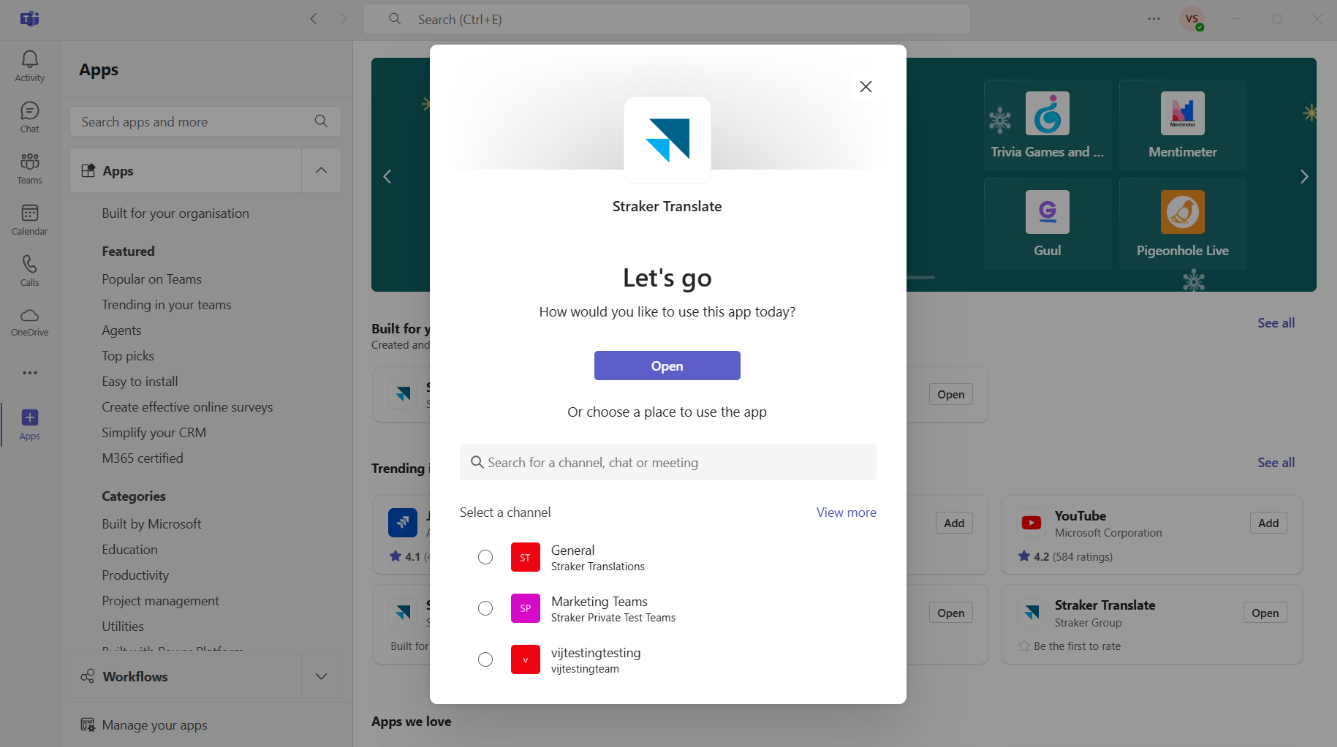Click the SP avatar for Marketing Teams
The width and height of the screenshot is (1337, 747).
click(525, 608)
